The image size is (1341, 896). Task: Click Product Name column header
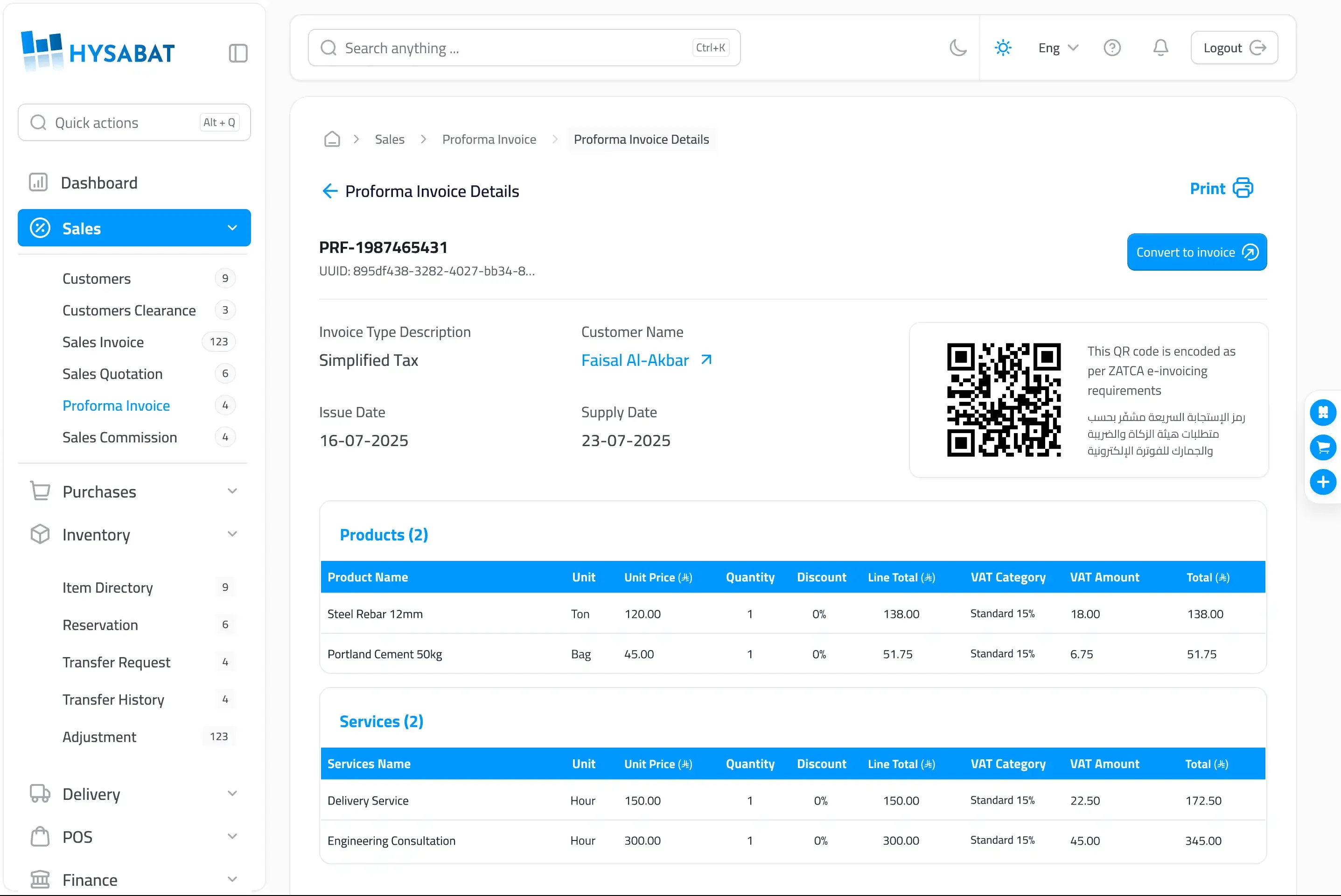click(367, 577)
